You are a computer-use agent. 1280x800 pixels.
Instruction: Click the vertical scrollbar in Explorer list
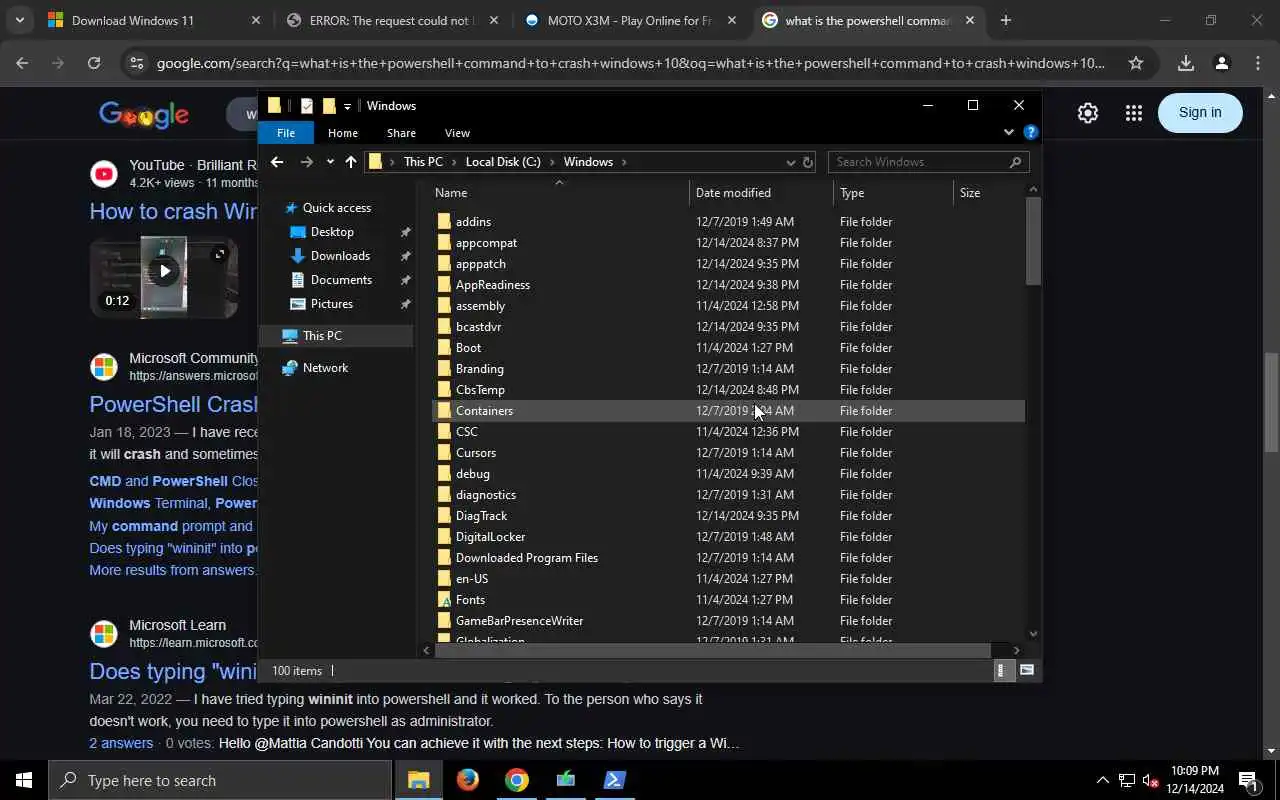click(1033, 242)
